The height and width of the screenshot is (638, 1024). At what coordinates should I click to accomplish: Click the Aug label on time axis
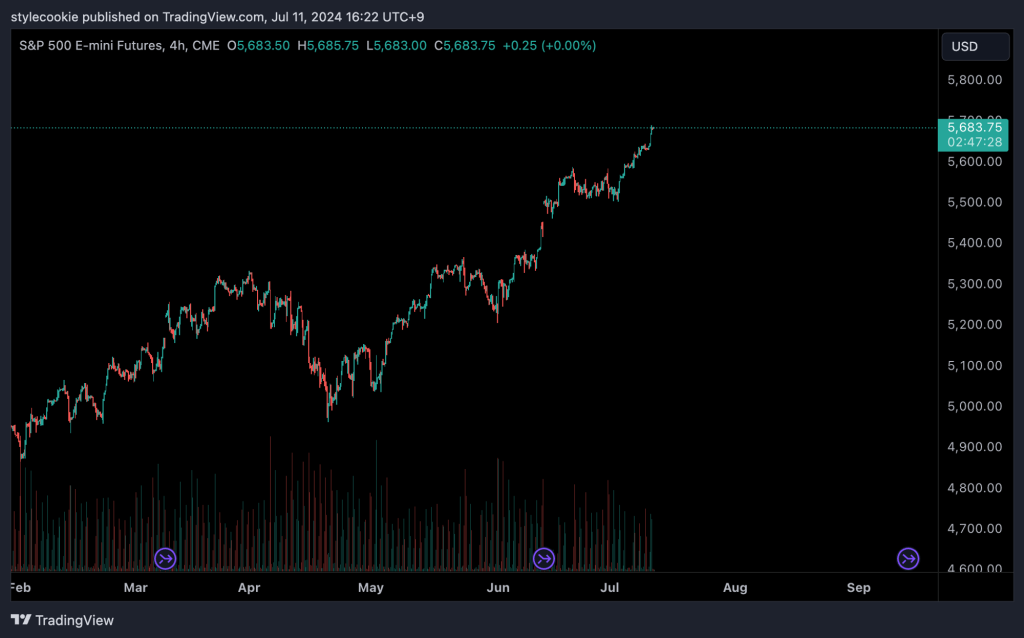pos(734,588)
